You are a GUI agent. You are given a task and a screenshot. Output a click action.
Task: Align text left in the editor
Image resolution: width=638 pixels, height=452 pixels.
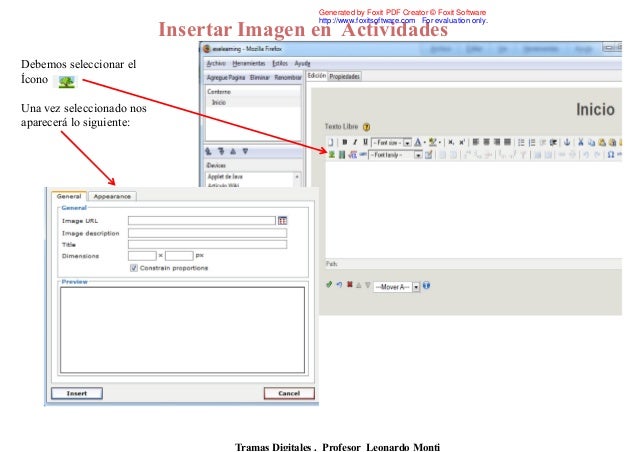pyautogui.click(x=475, y=142)
